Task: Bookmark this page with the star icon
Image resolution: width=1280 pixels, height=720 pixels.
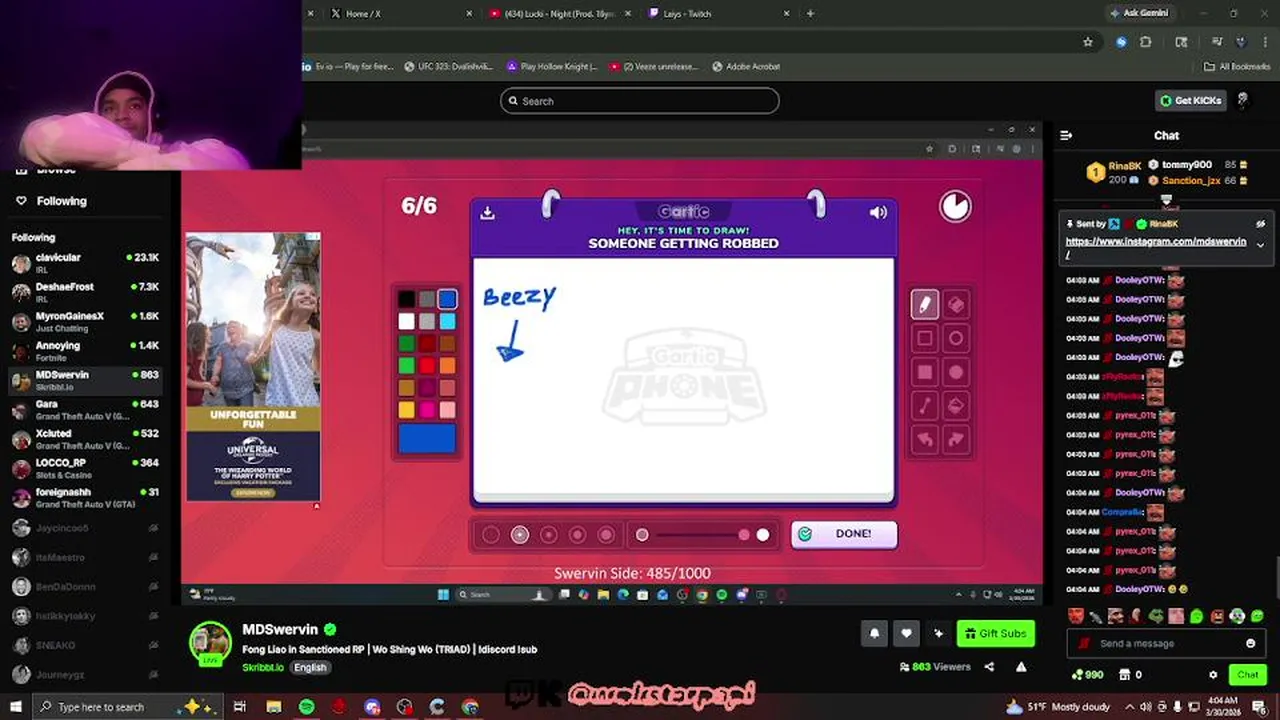Action: pyautogui.click(x=1088, y=42)
